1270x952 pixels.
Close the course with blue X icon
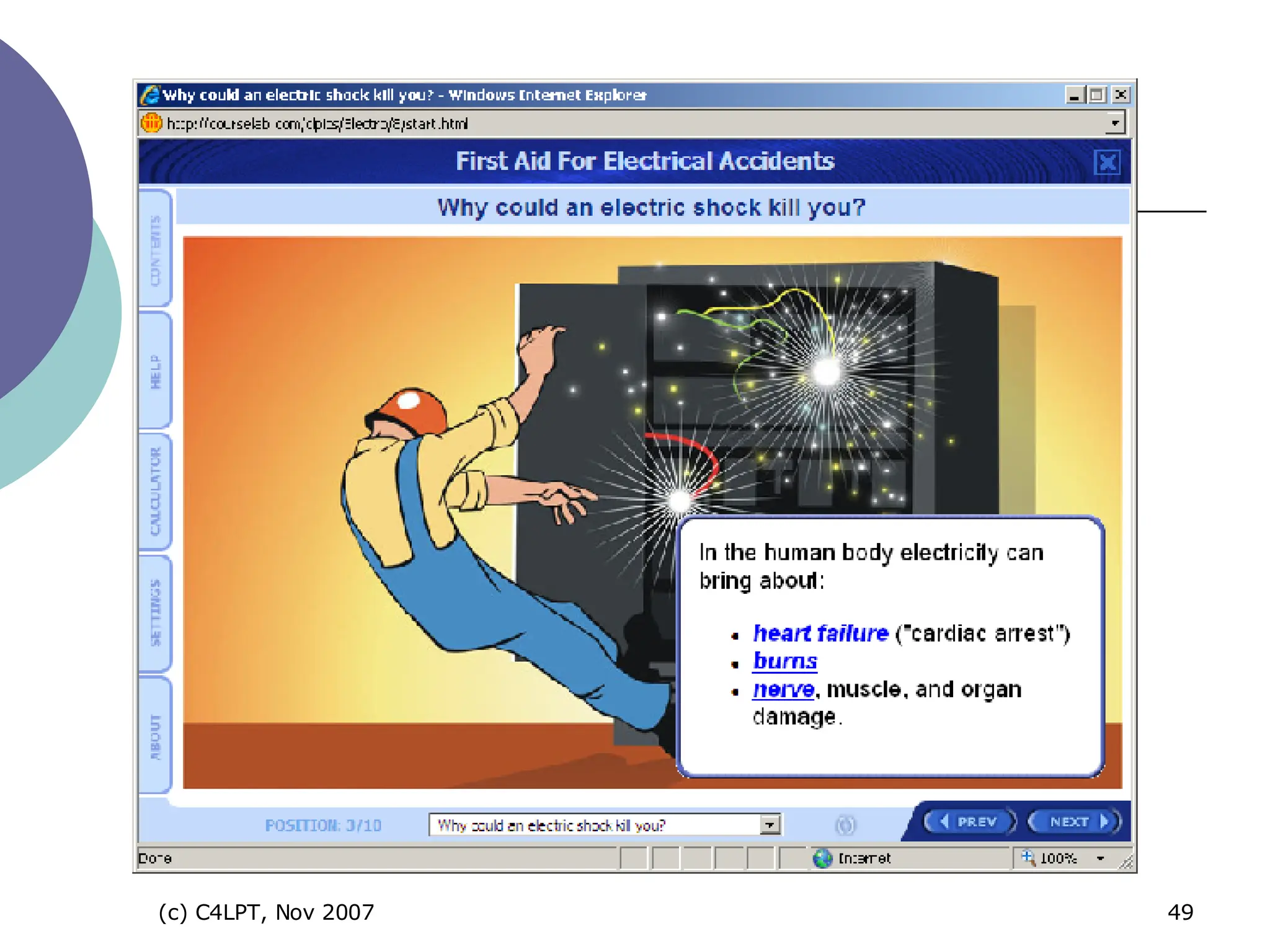[x=1108, y=163]
